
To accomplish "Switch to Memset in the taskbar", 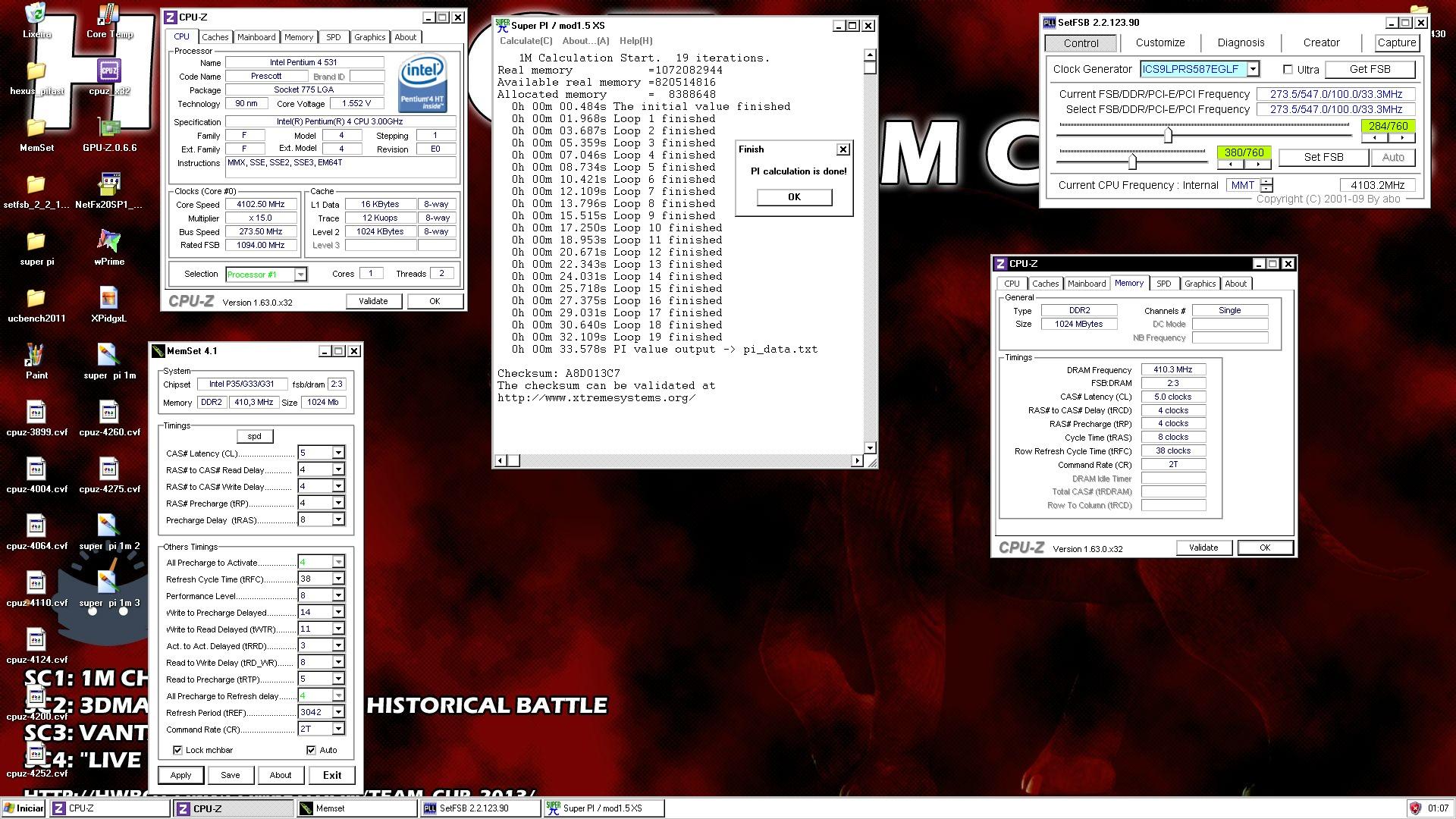I will pyautogui.click(x=356, y=808).
